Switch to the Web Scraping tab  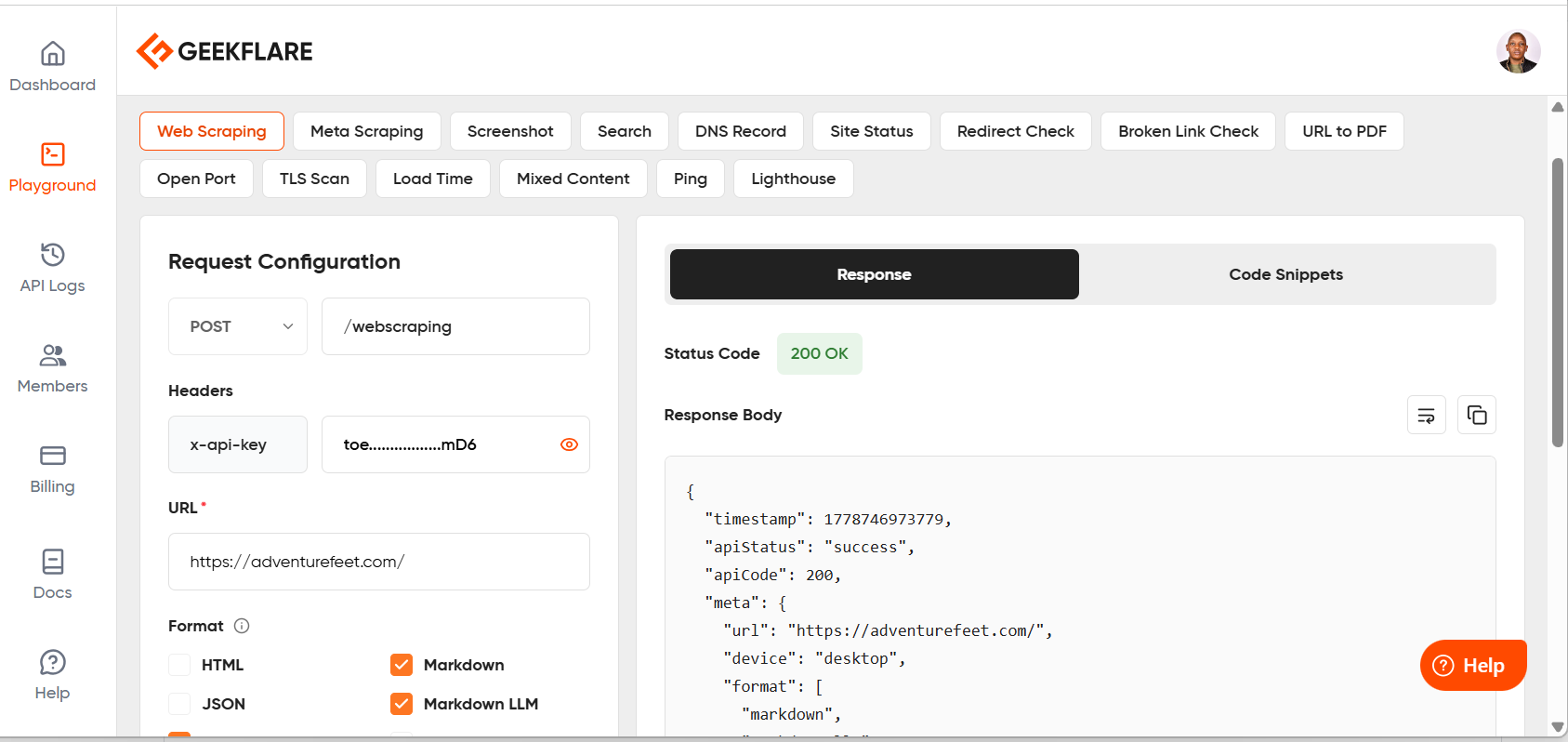pos(212,131)
